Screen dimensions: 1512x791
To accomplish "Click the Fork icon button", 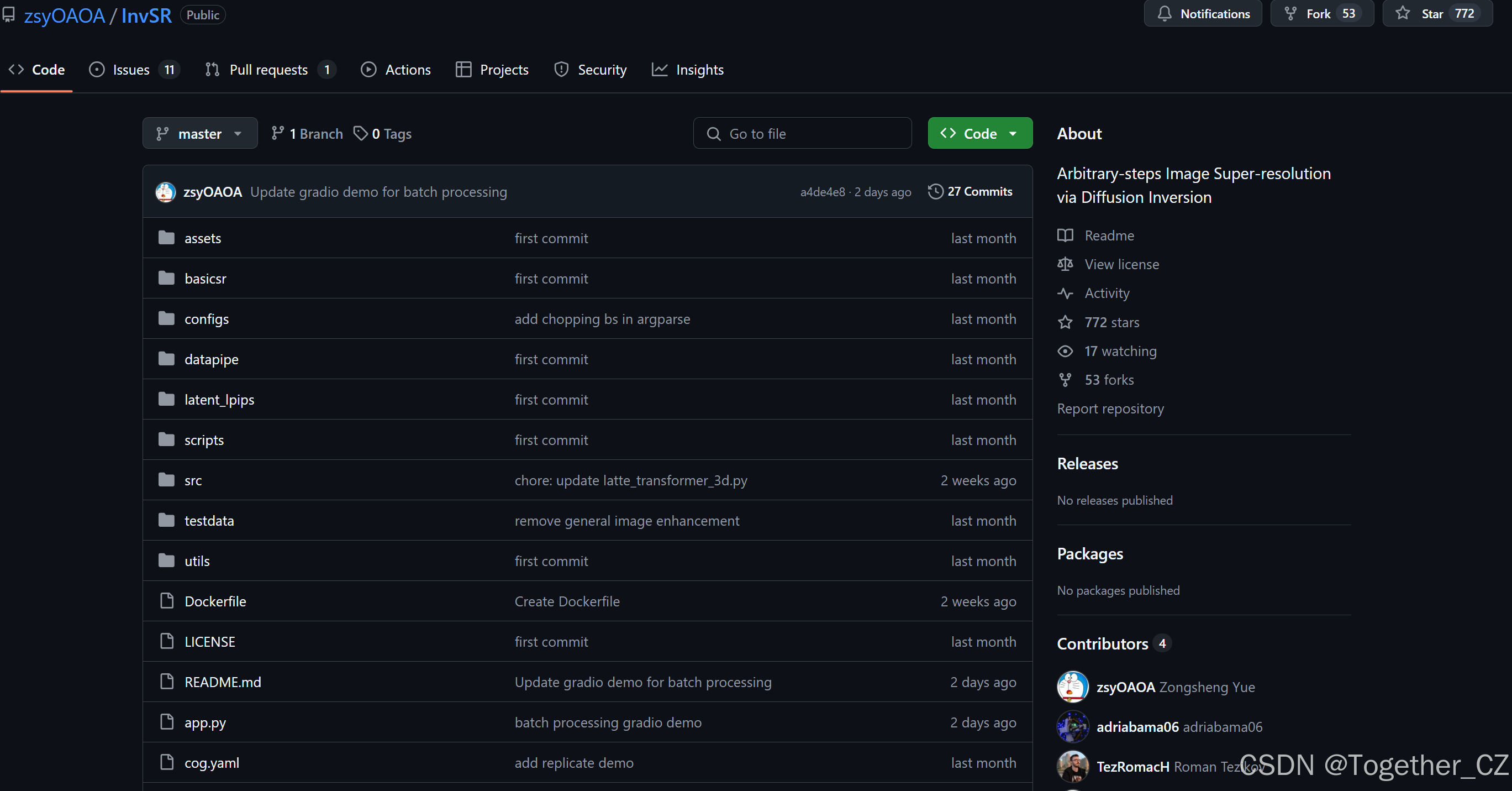I will pyautogui.click(x=1290, y=13).
